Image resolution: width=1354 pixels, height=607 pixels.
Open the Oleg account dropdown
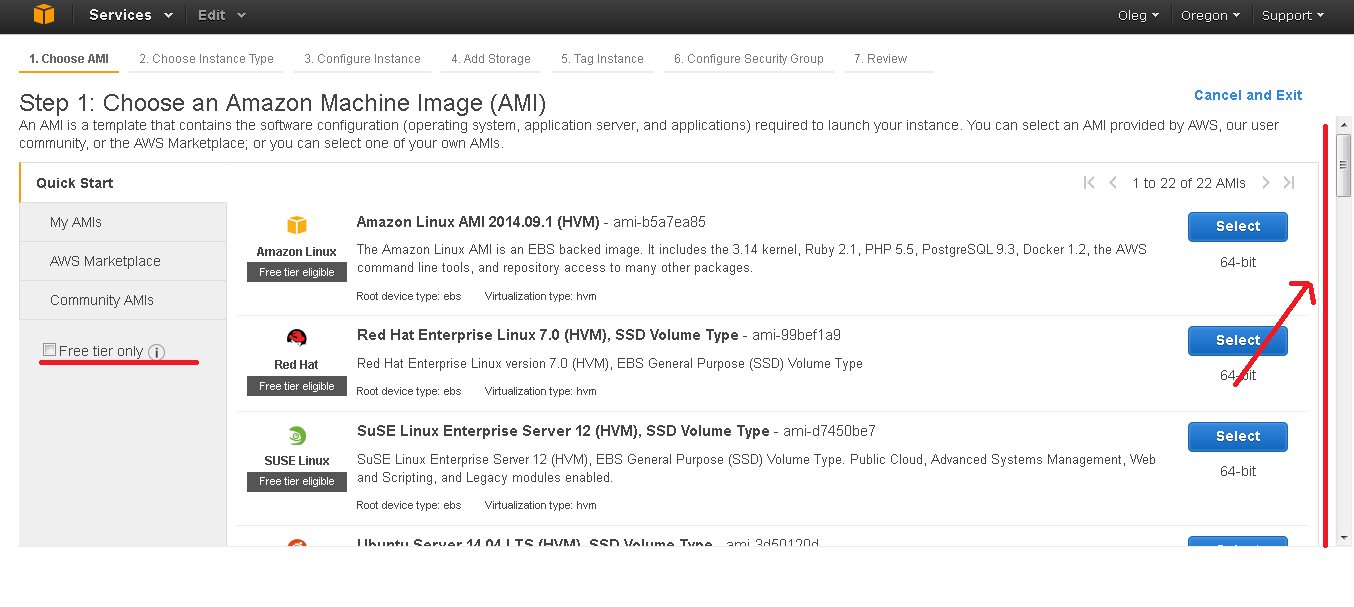[x=1138, y=15]
